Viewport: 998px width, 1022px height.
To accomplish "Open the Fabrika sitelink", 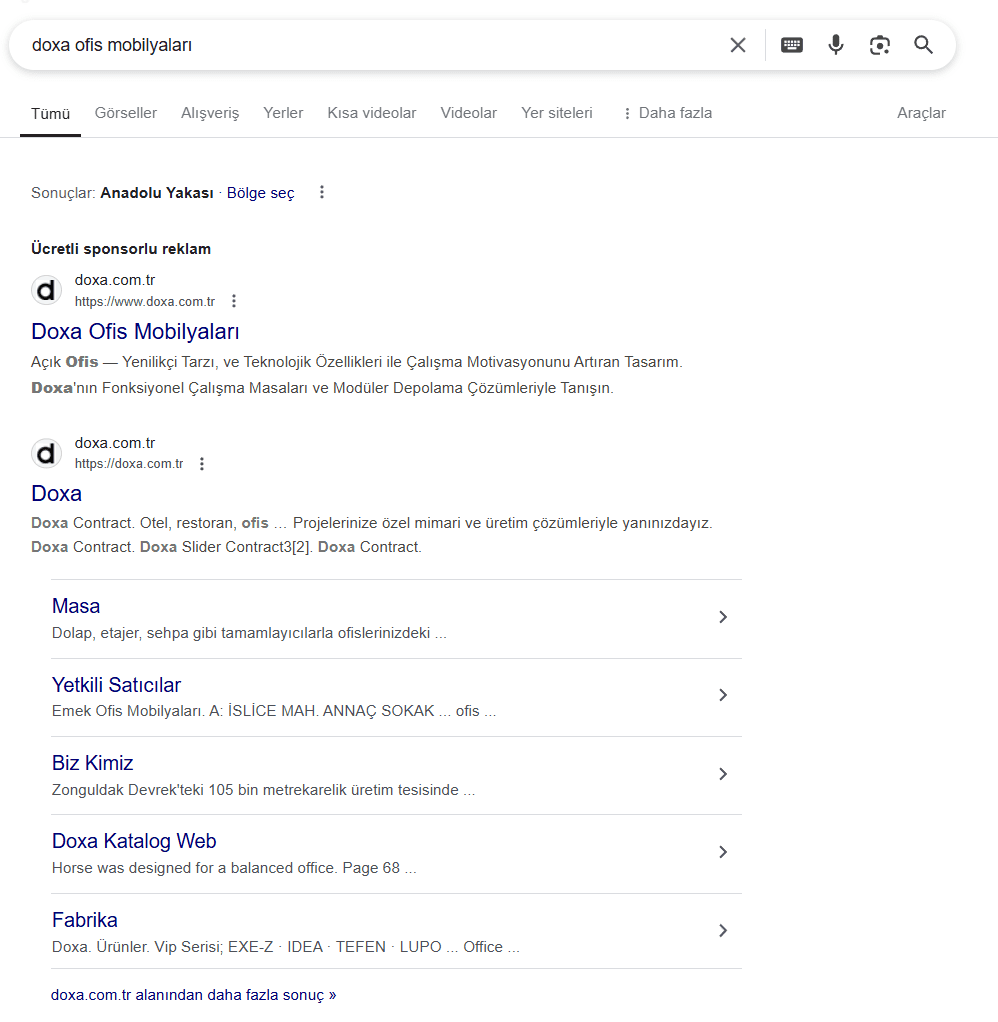I will click(x=85, y=920).
